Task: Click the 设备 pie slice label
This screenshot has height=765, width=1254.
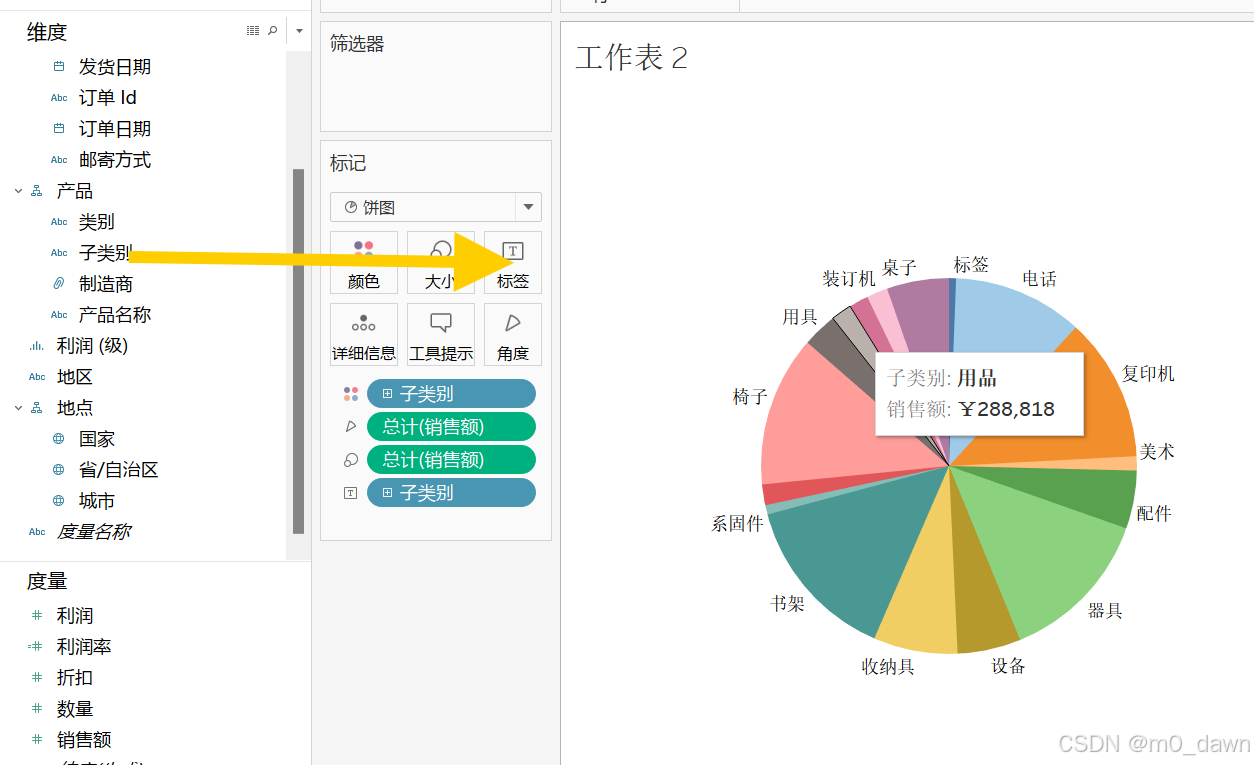Action: click(1009, 666)
